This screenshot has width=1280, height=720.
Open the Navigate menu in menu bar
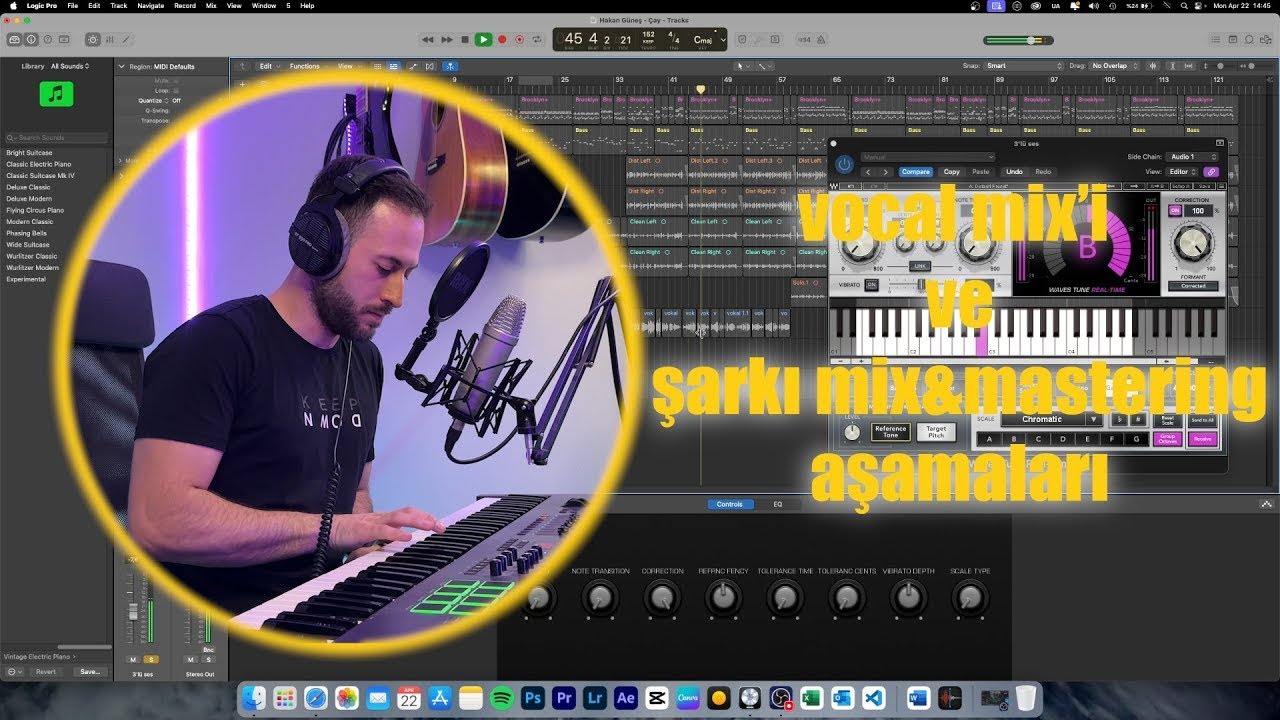point(150,5)
